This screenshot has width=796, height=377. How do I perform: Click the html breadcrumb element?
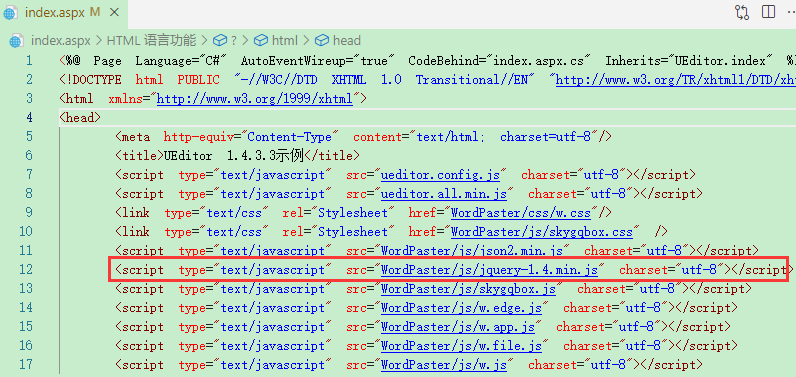[x=285, y=41]
